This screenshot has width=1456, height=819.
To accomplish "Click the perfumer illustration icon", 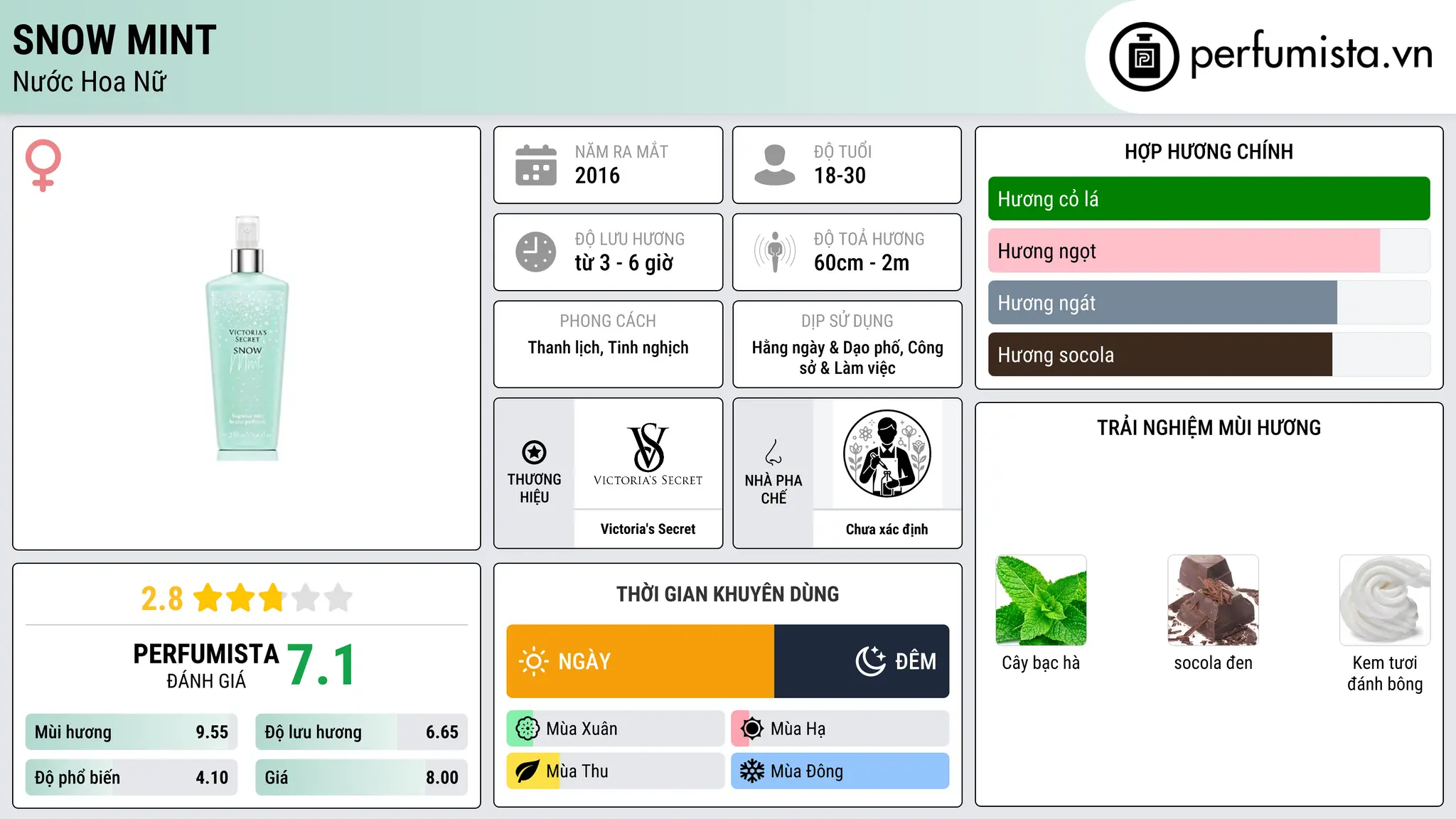I will [x=887, y=454].
